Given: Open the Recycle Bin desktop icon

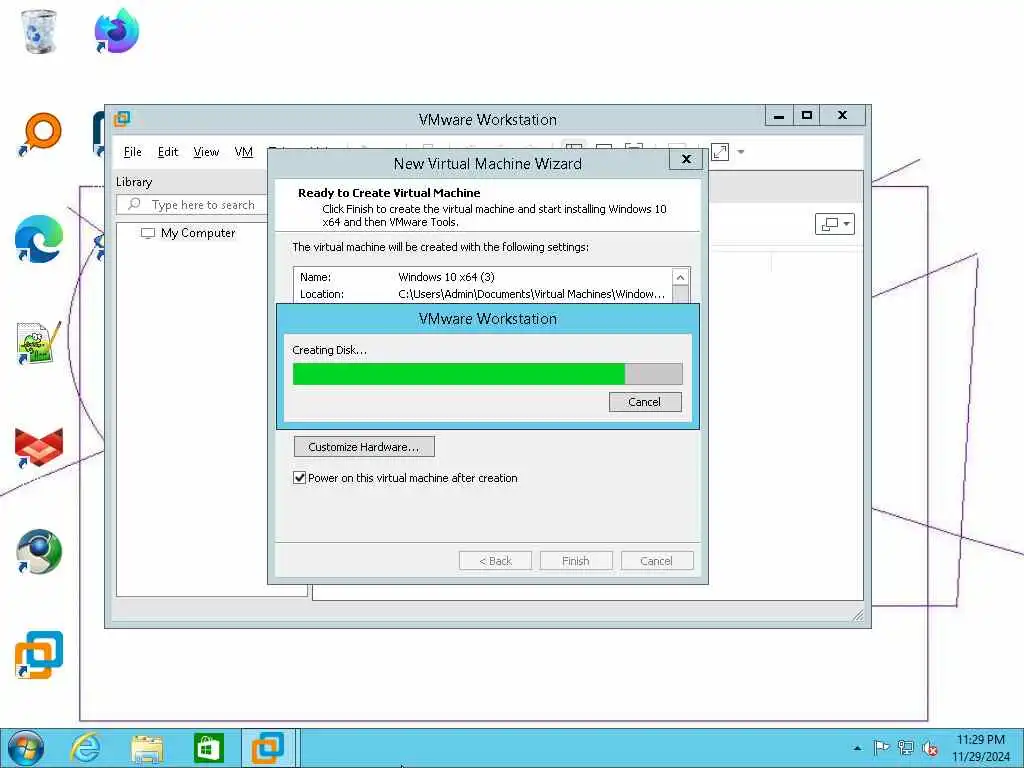Looking at the screenshot, I should click(39, 31).
